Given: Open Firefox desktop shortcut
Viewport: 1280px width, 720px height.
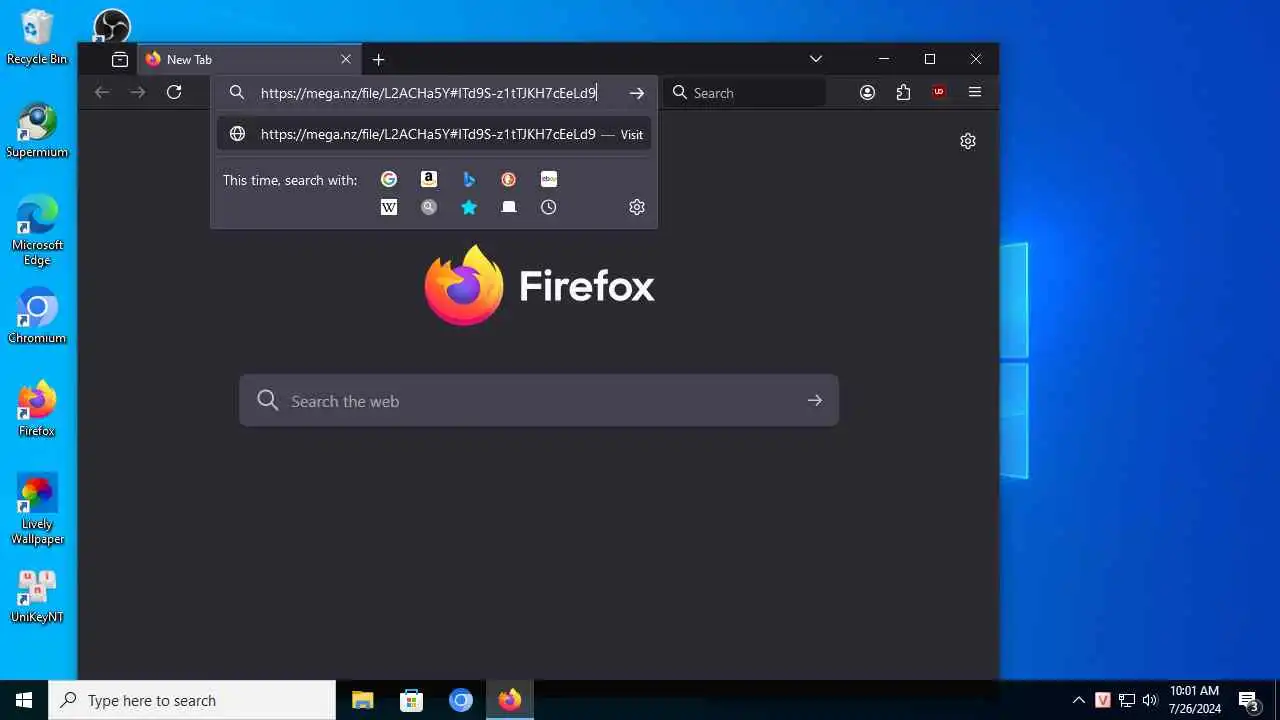Looking at the screenshot, I should 37,409.
